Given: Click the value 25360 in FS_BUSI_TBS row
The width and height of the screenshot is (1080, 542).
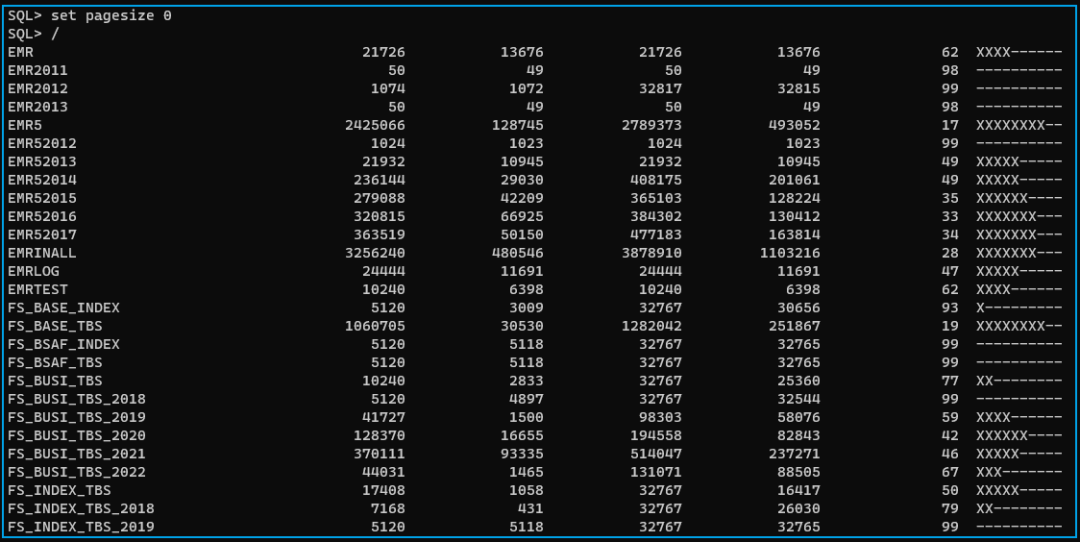Looking at the screenshot, I should point(799,380).
